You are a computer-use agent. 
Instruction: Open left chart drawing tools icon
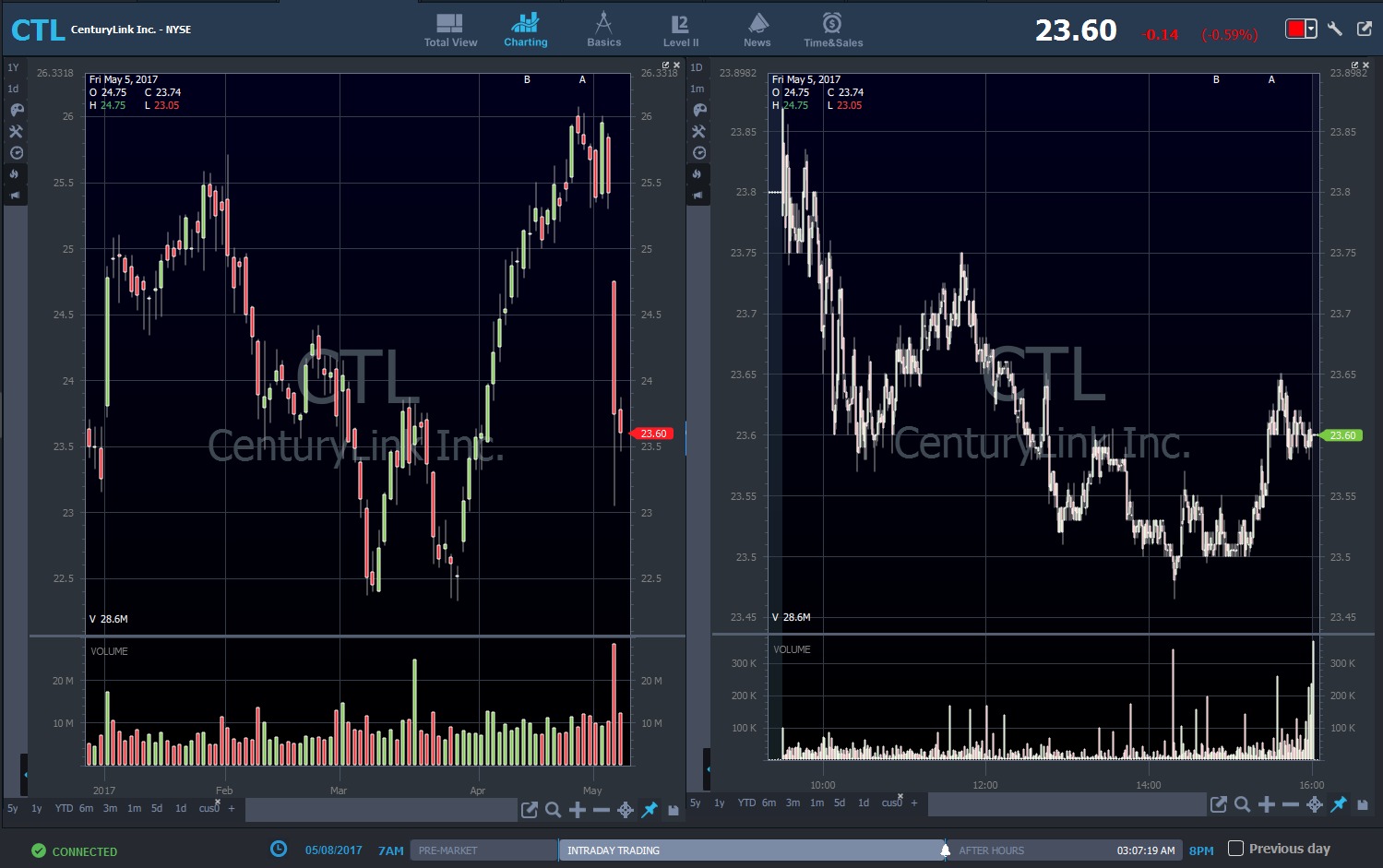coord(16,131)
